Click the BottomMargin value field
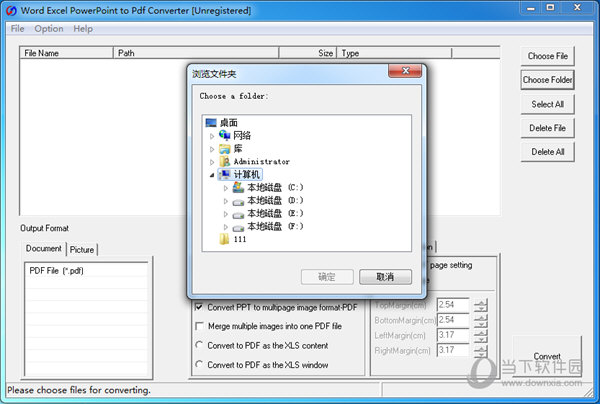 pyautogui.click(x=453, y=320)
